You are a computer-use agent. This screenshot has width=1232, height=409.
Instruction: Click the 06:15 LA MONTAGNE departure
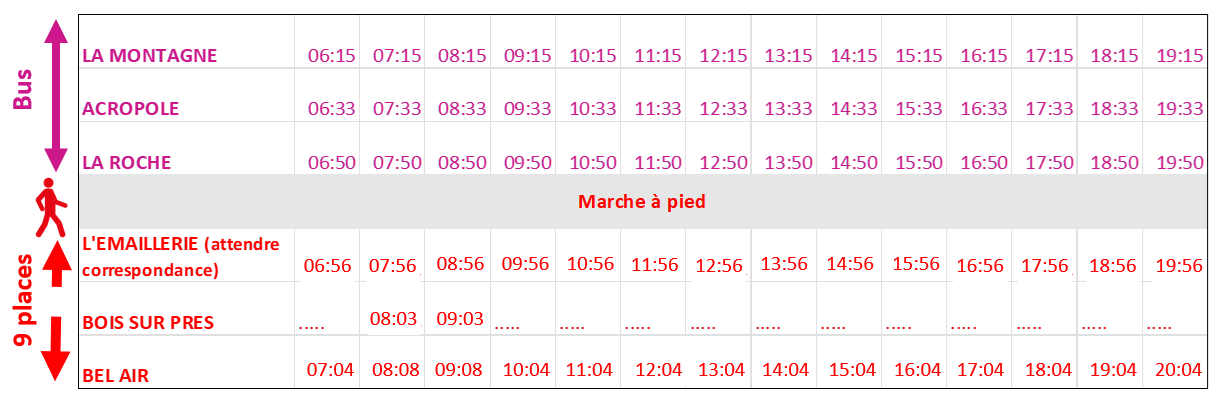point(331,56)
